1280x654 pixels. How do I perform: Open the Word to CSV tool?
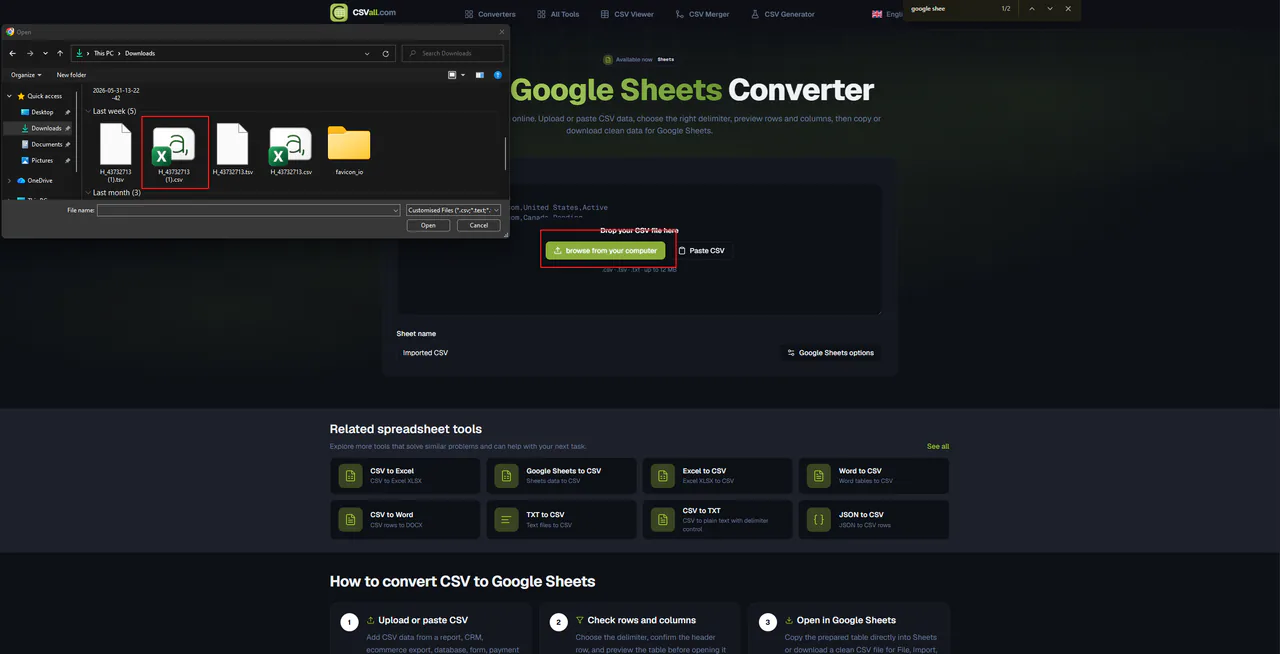click(873, 476)
